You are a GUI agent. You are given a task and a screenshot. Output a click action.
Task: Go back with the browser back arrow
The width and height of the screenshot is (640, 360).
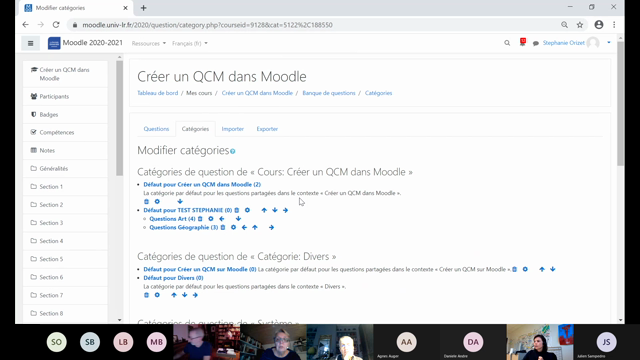[x=25, y=25]
